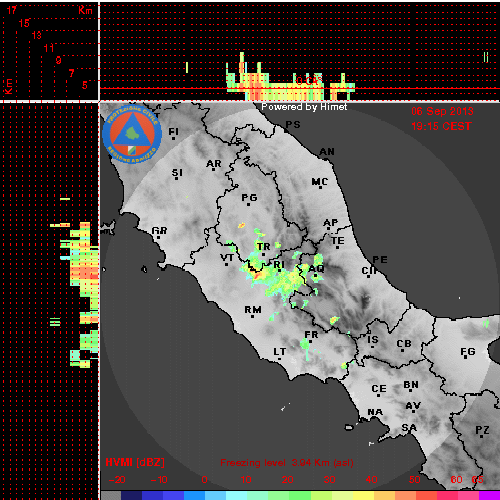Click the RI city label

point(279,265)
